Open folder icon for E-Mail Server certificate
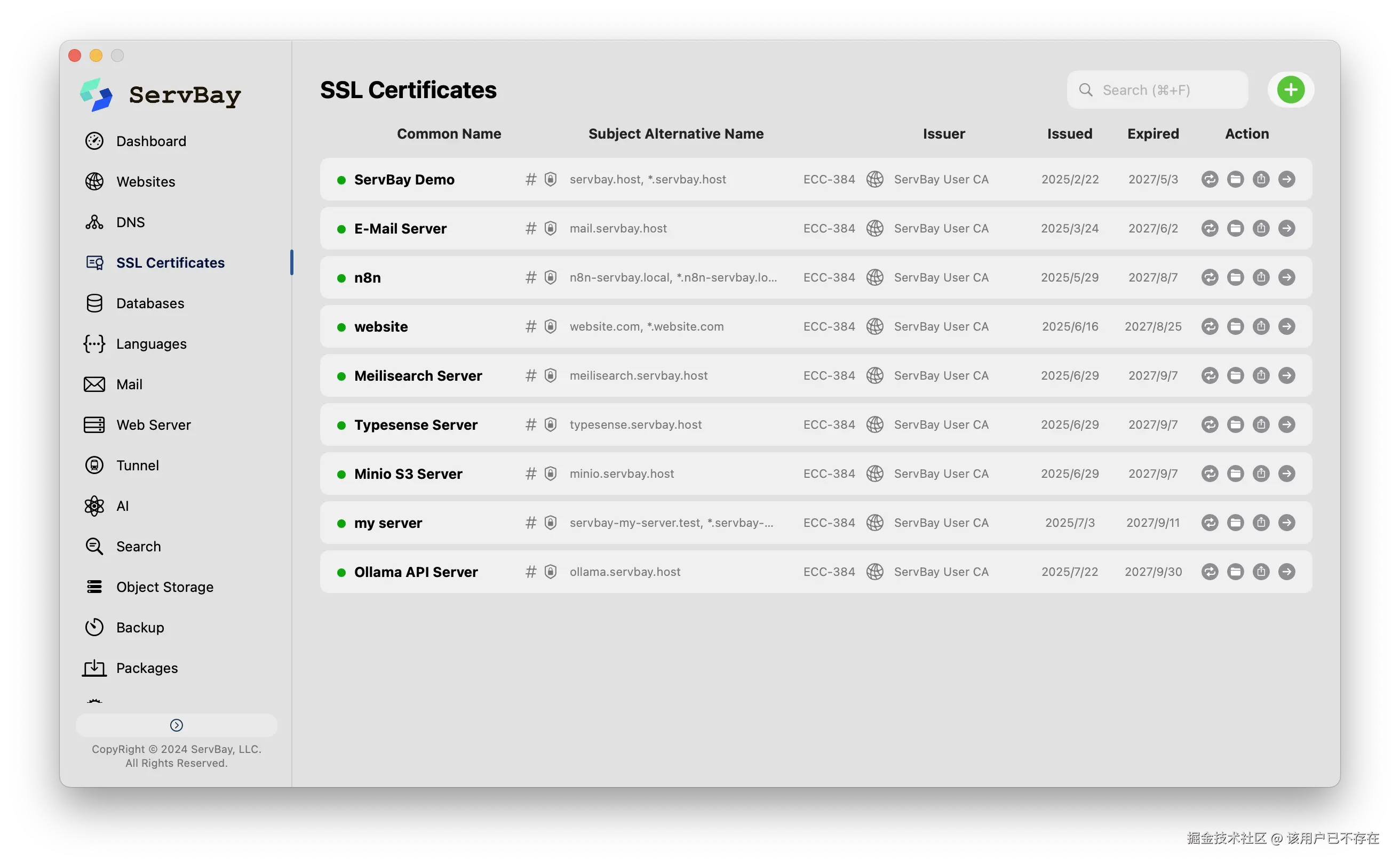Screen dimensions: 1400x866 pos(1235,229)
